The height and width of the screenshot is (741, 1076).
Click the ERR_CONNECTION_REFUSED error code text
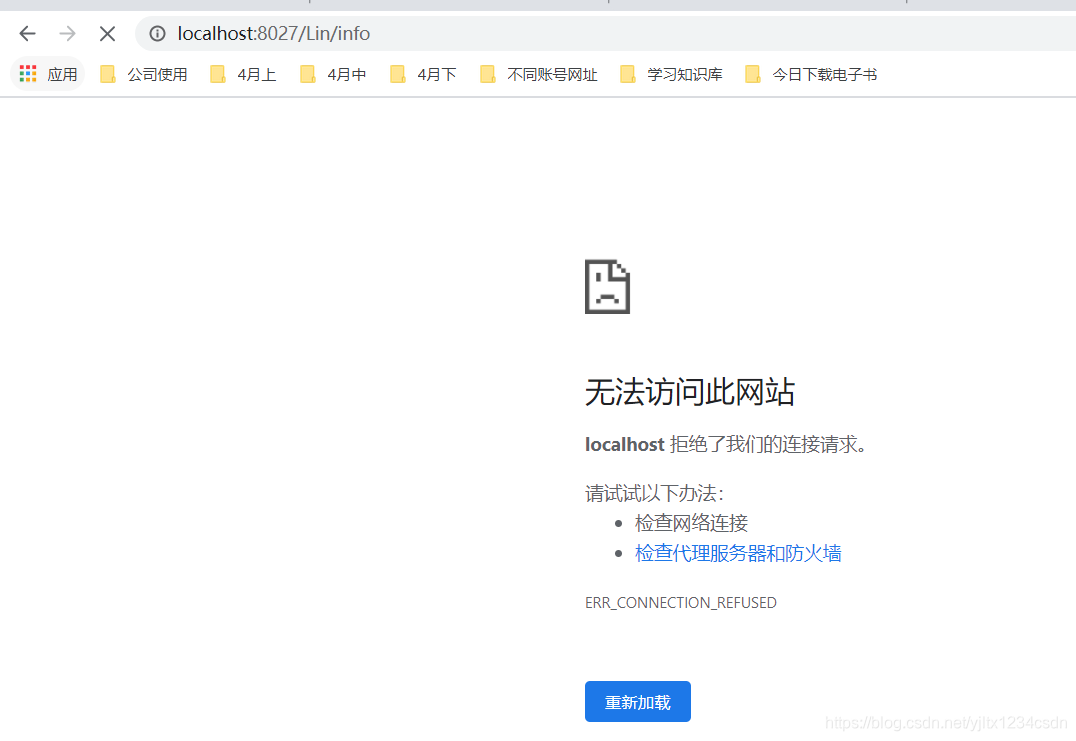click(x=681, y=602)
